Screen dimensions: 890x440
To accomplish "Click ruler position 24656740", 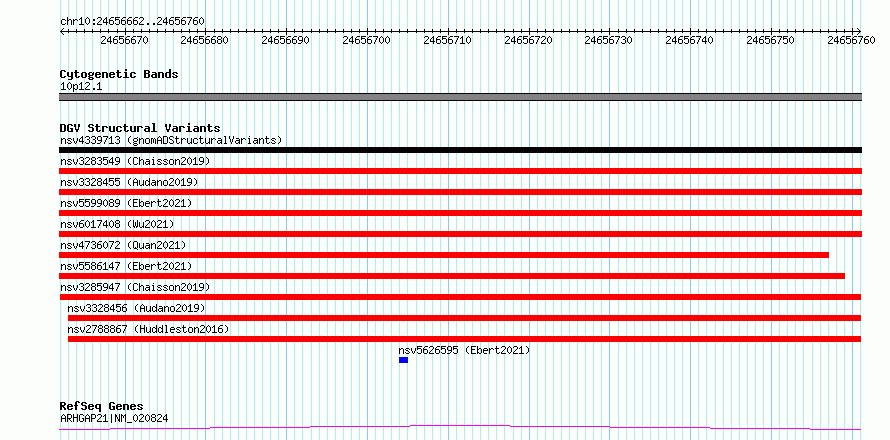I will click(690, 40).
